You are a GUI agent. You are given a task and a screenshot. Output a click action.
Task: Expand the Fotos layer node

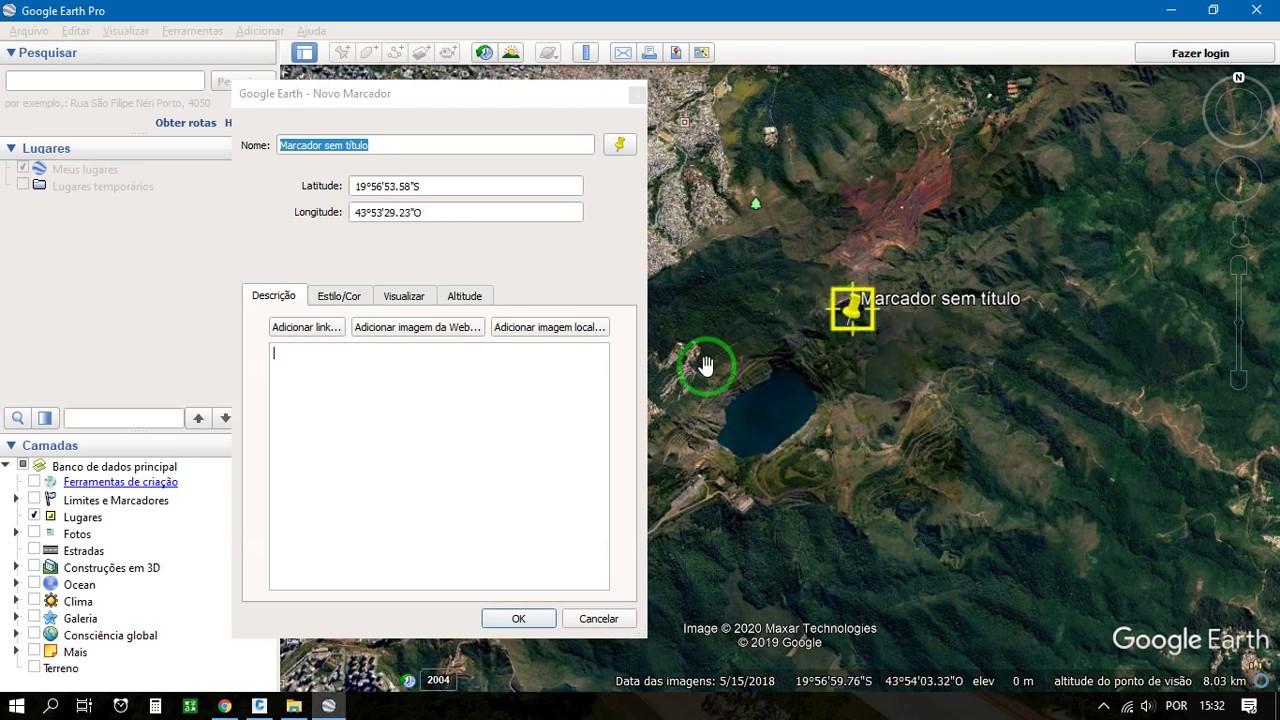click(16, 533)
